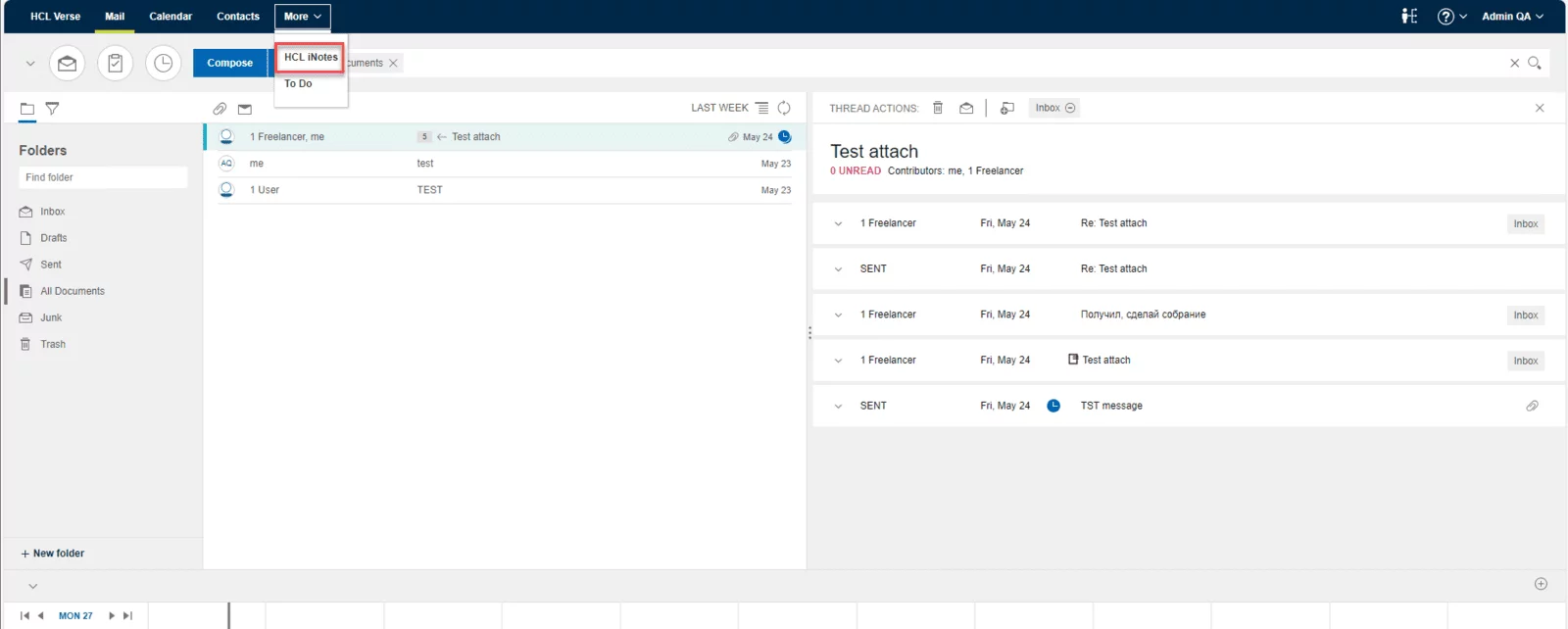
Task: Open the Admin QA account dropdown
Action: (1512, 17)
